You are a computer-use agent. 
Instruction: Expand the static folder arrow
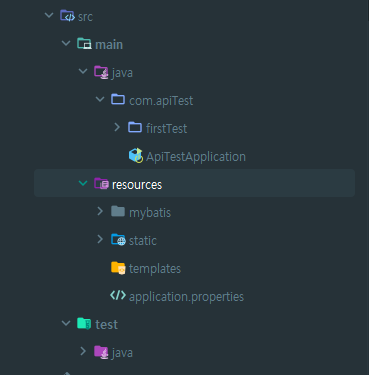coord(100,239)
